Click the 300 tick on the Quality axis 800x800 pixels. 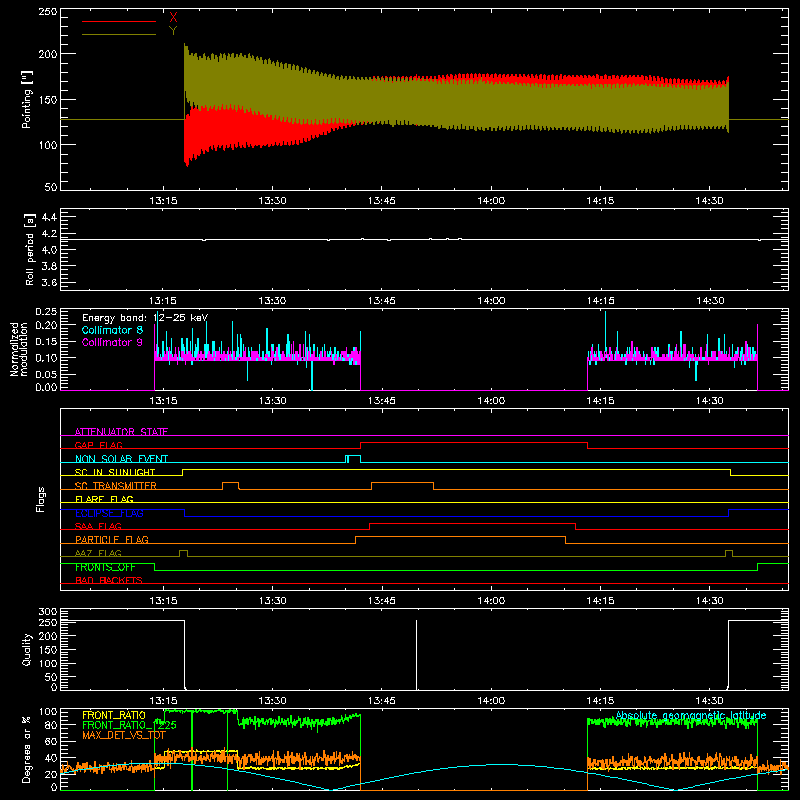point(48,612)
